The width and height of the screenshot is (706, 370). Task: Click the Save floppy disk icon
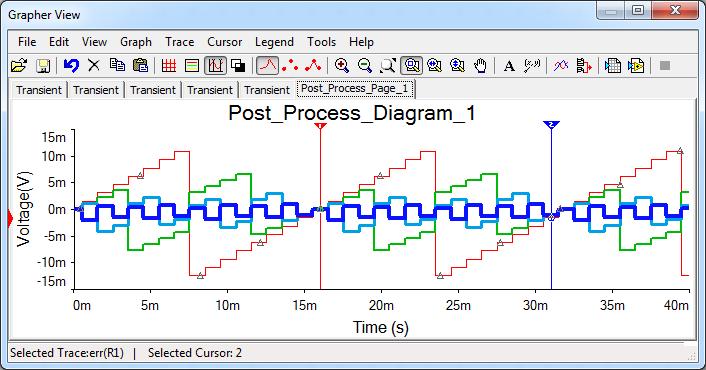click(x=43, y=66)
